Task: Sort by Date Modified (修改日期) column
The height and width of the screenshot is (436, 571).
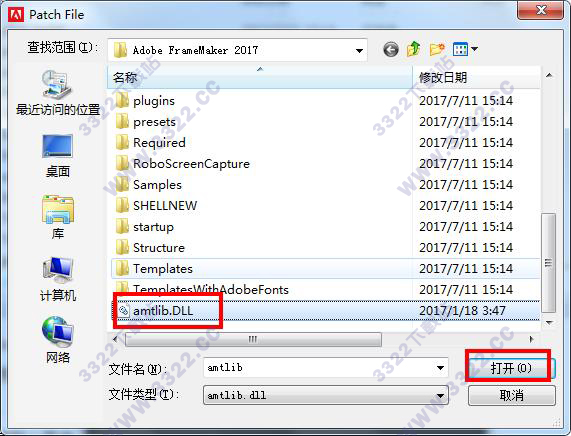Action: pyautogui.click(x=476, y=77)
